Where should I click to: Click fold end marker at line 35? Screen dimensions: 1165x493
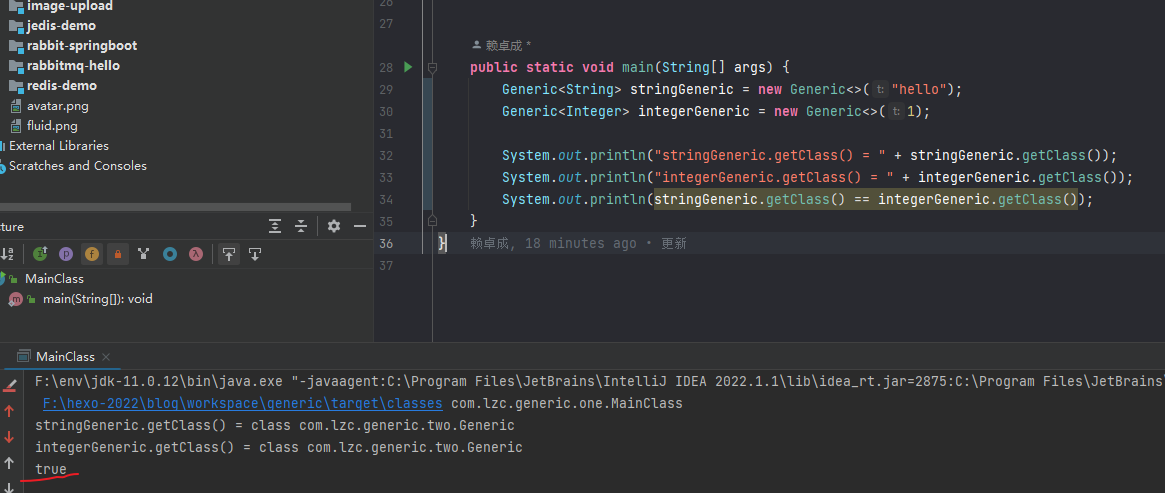coord(432,221)
